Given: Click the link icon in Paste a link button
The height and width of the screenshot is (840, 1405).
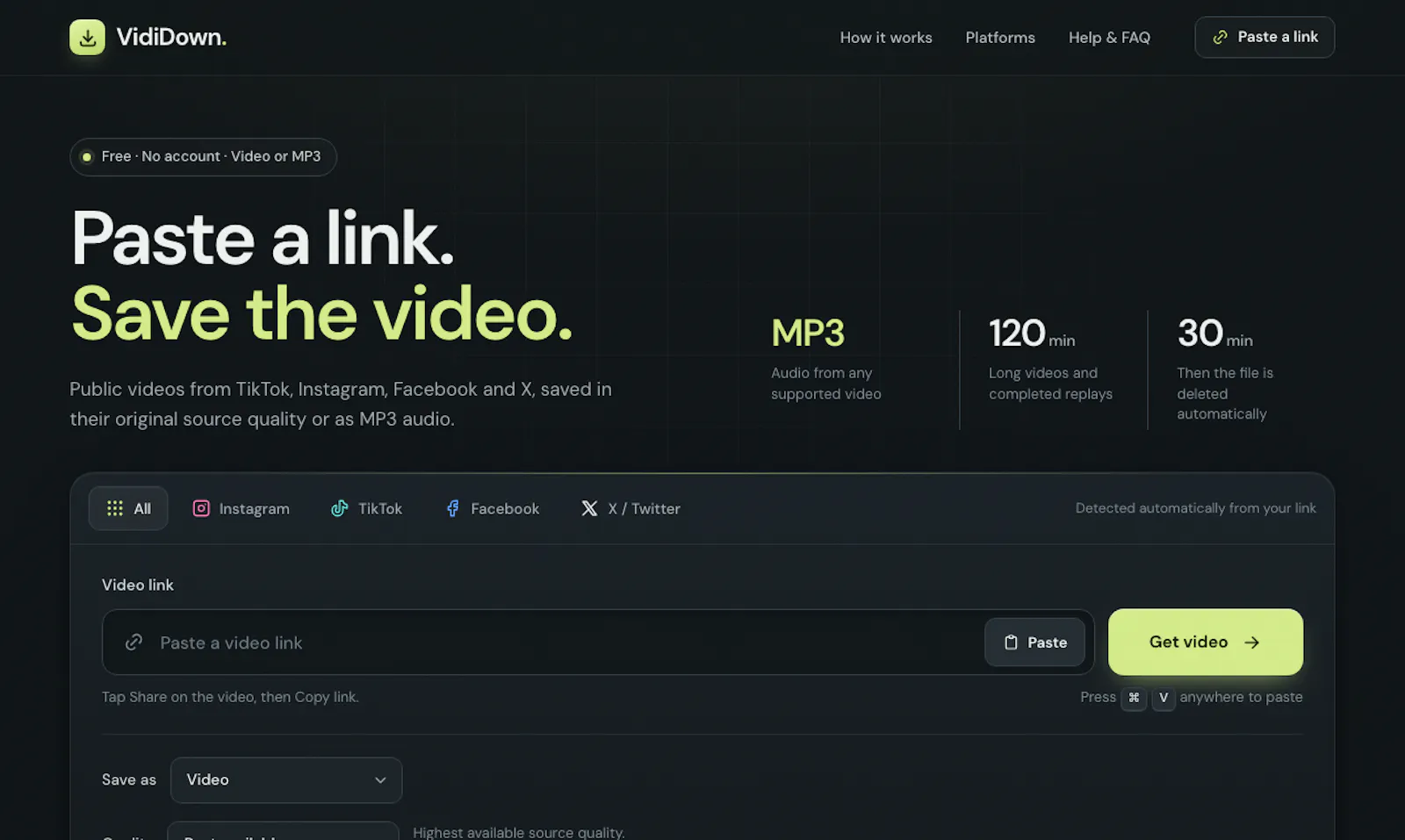Looking at the screenshot, I should click(1220, 37).
